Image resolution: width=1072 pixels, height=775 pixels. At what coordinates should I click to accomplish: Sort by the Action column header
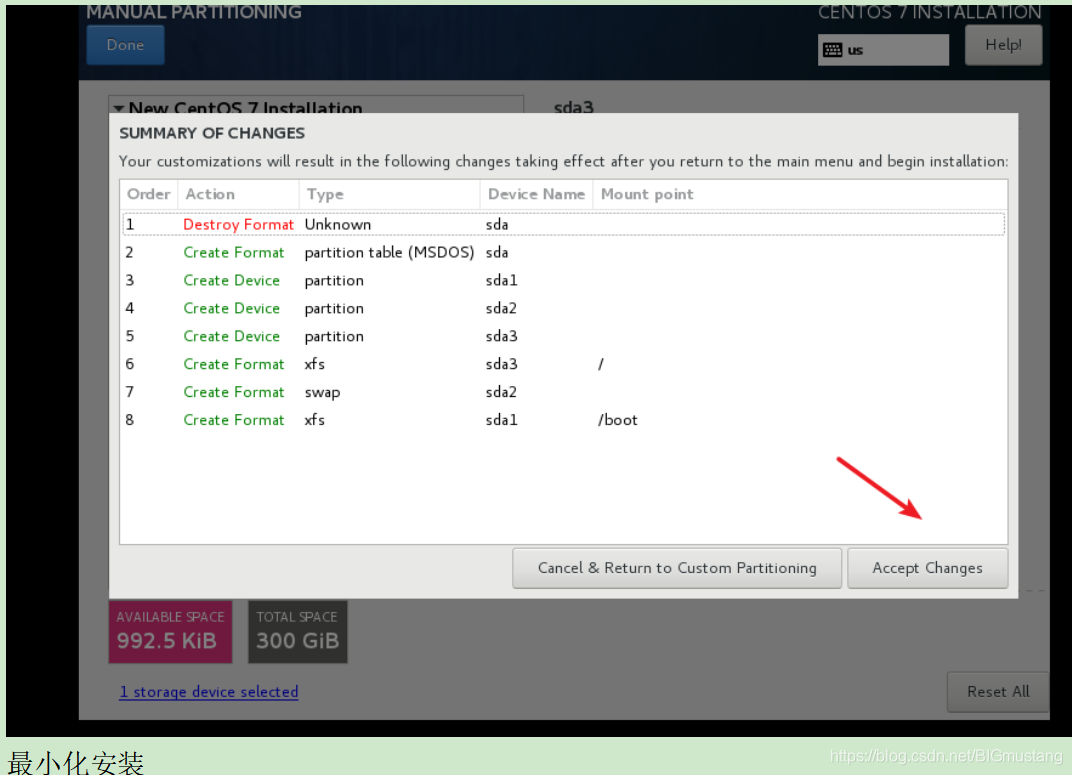pos(238,194)
